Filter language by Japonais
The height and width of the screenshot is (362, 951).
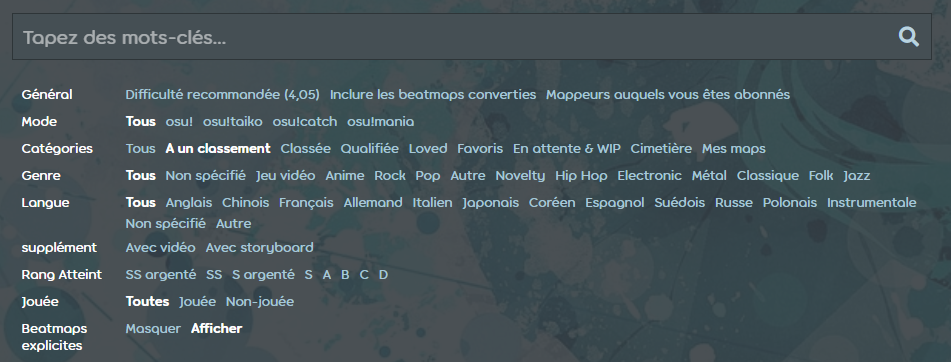coord(491,203)
